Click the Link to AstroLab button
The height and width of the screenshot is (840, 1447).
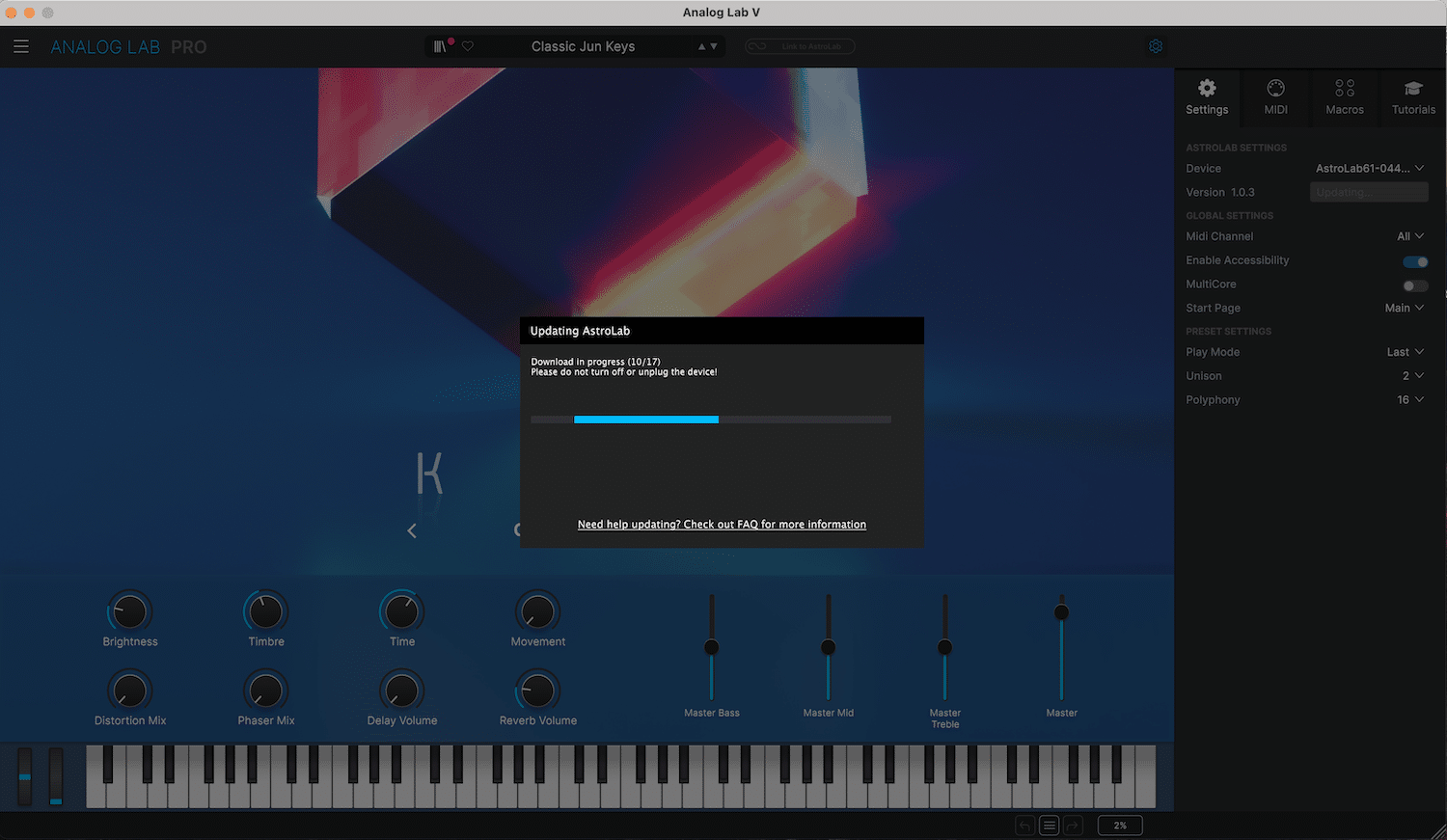click(800, 46)
